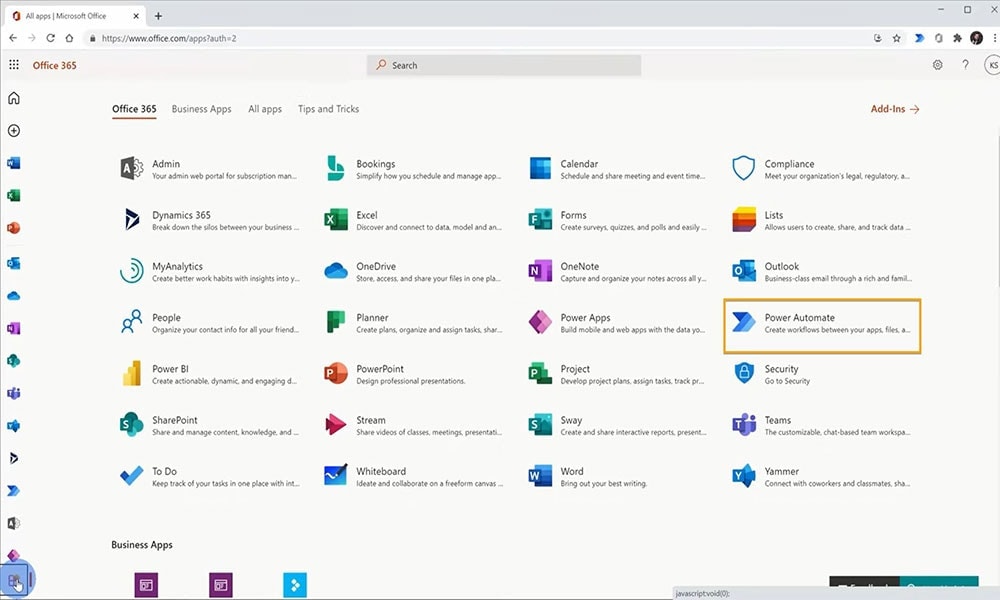The width and height of the screenshot is (1000, 600).
Task: Open MyAnalytics app tile
Action: point(209,272)
